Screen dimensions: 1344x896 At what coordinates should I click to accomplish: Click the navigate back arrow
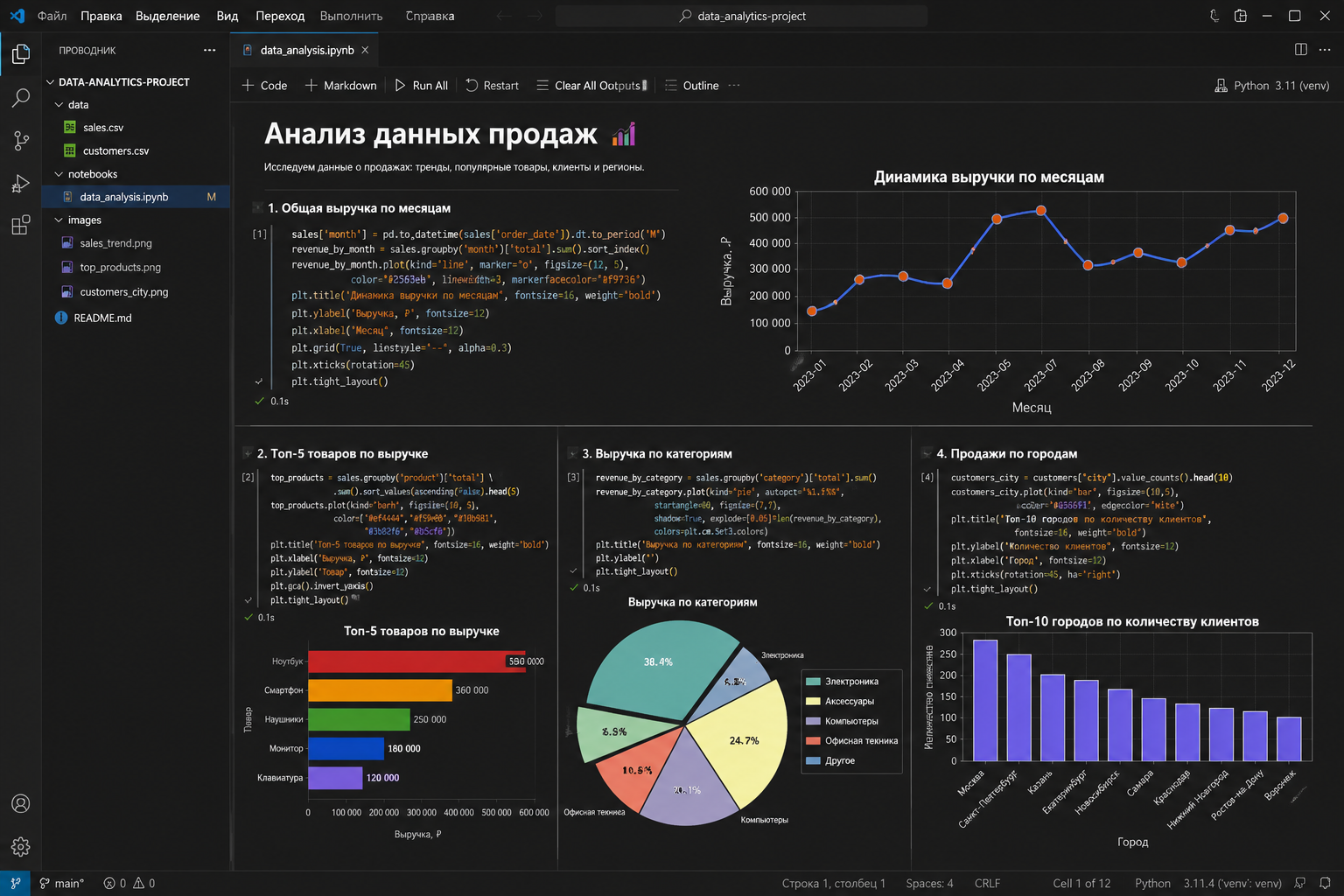(x=503, y=16)
